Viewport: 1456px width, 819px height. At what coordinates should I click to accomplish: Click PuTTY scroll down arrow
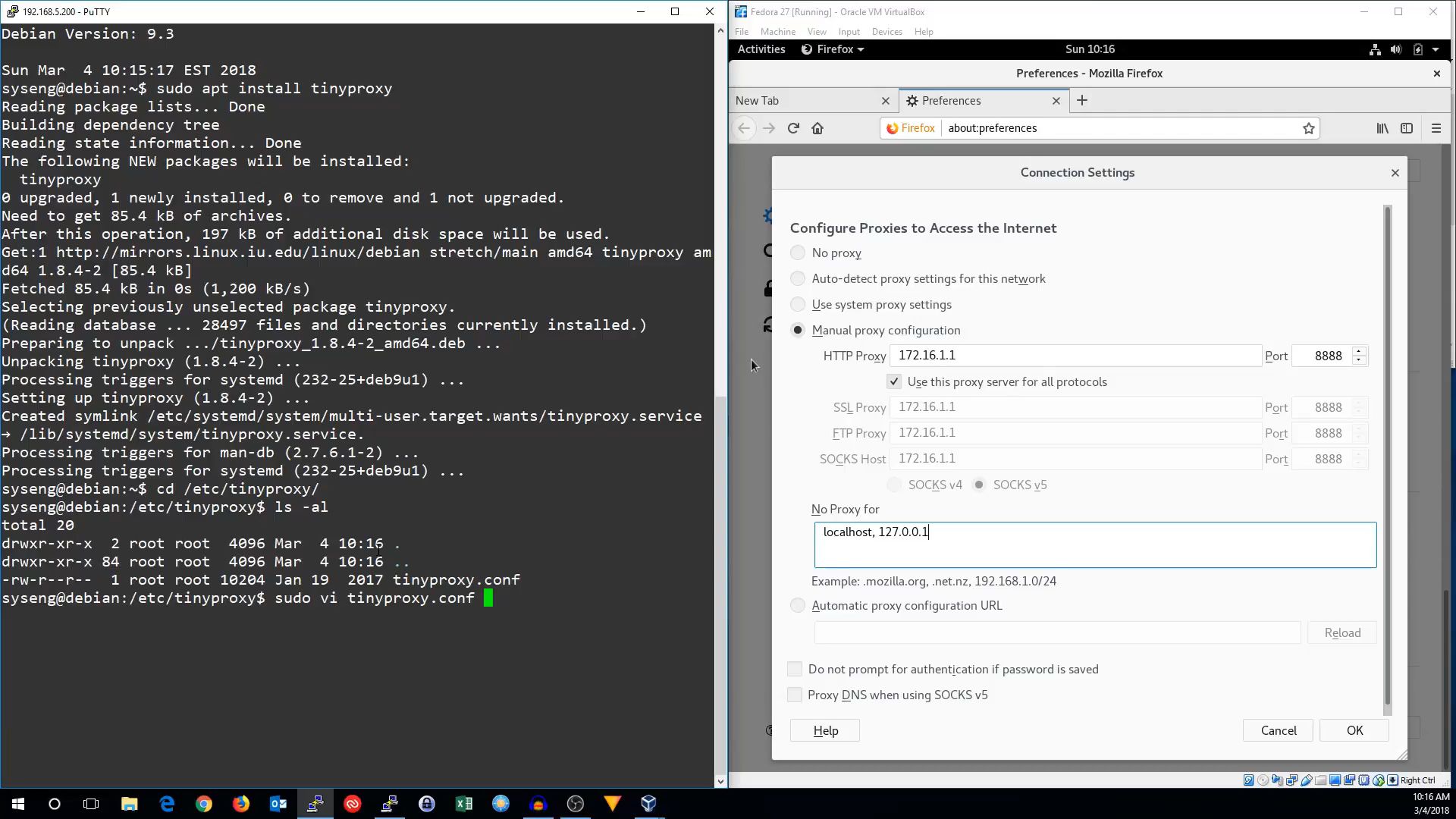(x=720, y=781)
